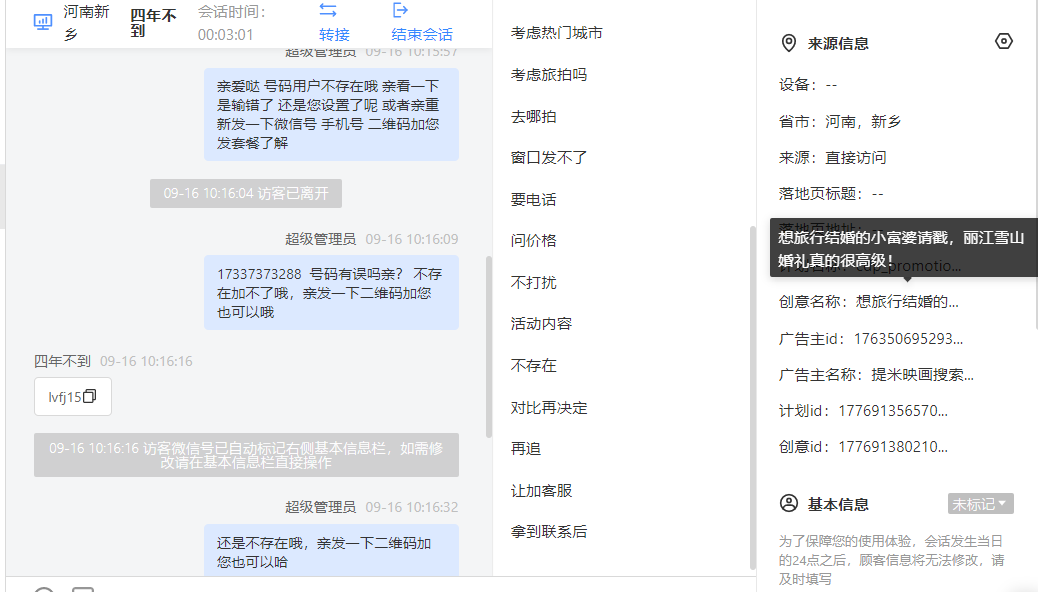The height and width of the screenshot is (592, 1038).
Task: Click the chat history vertical scrollbar
Action: coord(489,346)
